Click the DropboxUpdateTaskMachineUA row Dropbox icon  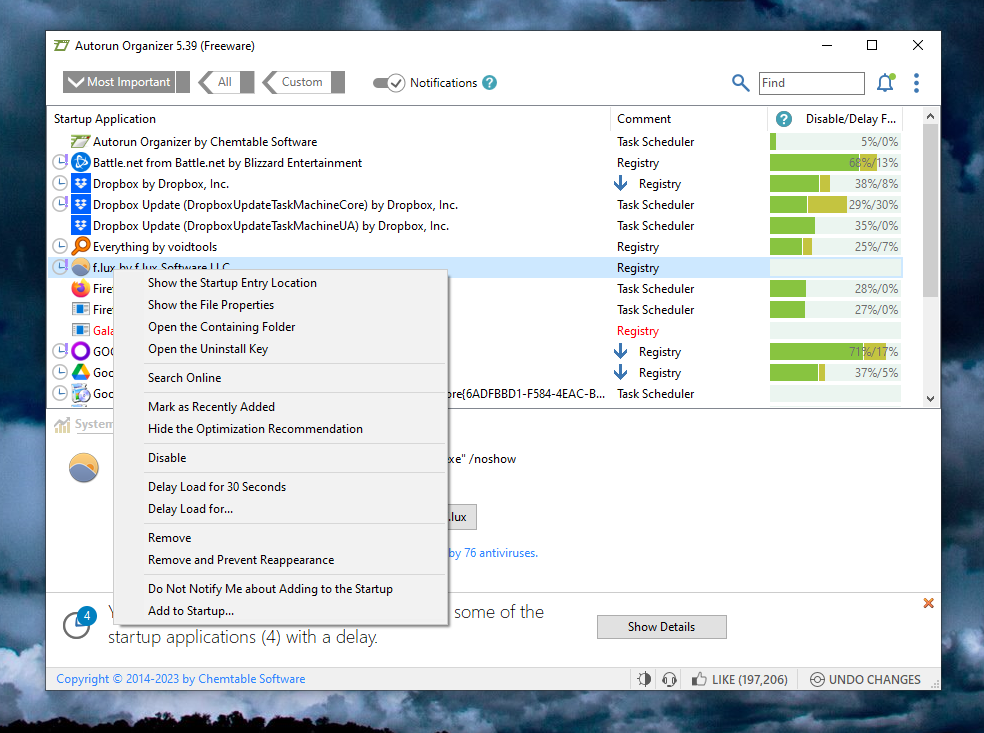[x=80, y=226]
